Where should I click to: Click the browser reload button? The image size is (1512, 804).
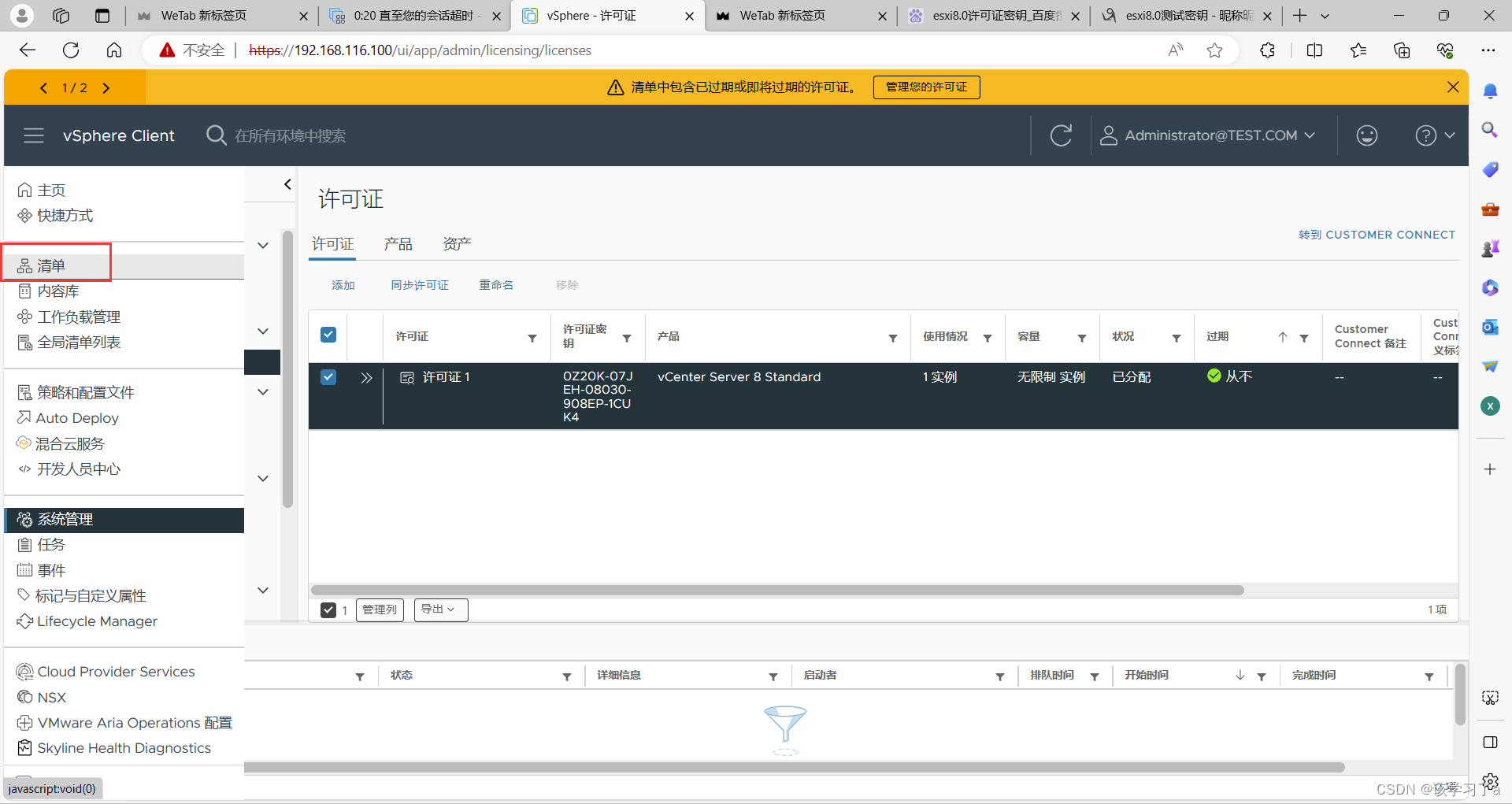(71, 50)
